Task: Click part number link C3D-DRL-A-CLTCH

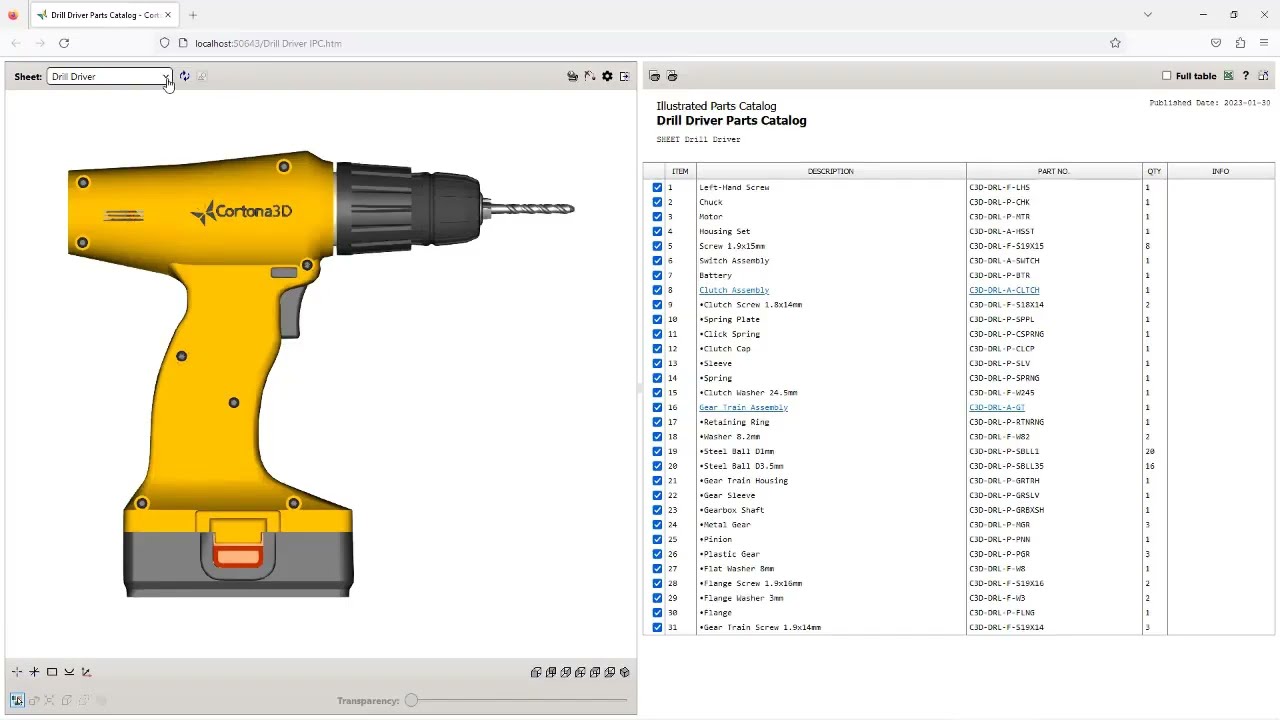Action: tap(1004, 290)
